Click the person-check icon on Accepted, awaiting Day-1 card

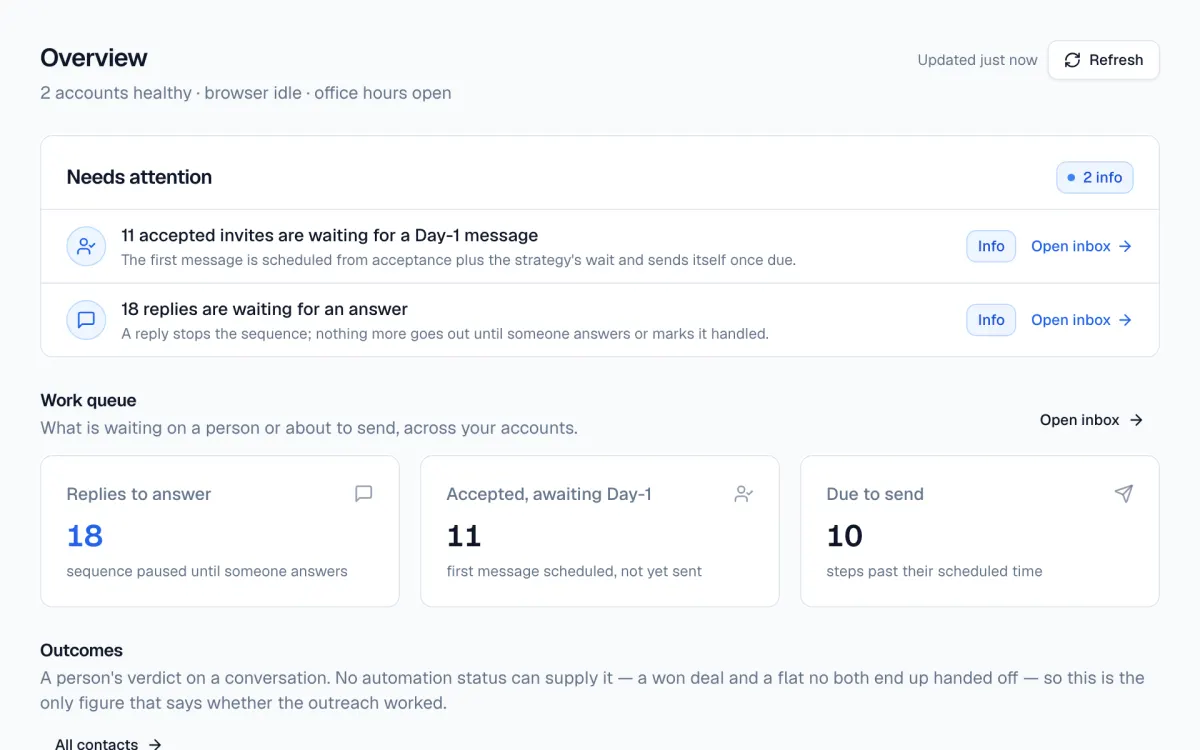[x=743, y=493]
